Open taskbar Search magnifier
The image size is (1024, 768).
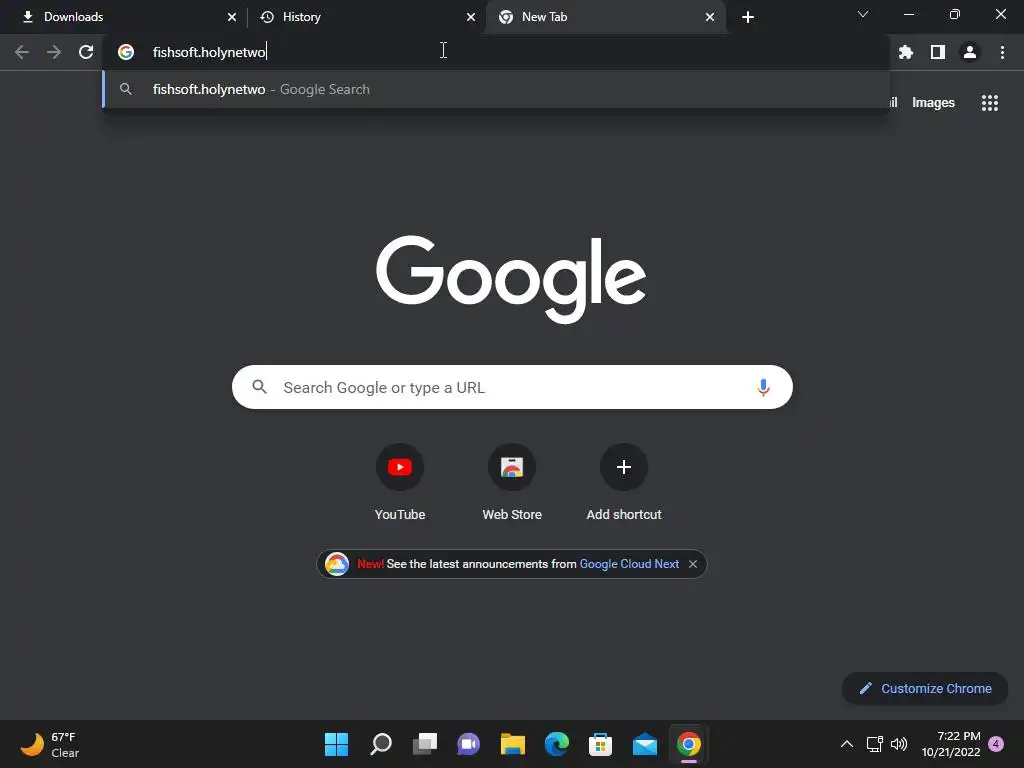click(x=381, y=744)
